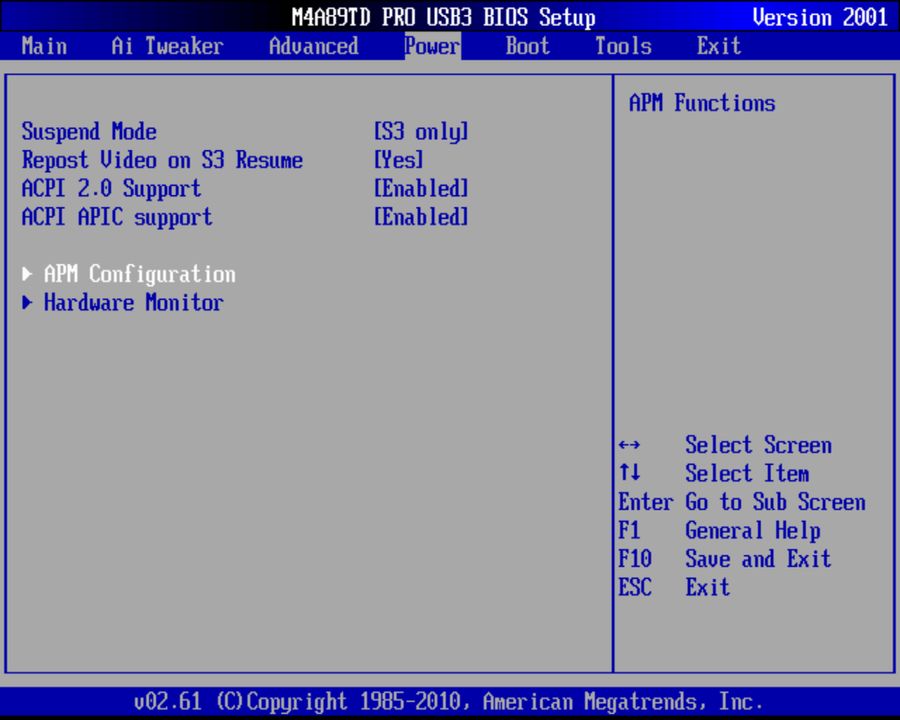The height and width of the screenshot is (720, 900).
Task: Open the Advanced menu
Action: coord(313,46)
